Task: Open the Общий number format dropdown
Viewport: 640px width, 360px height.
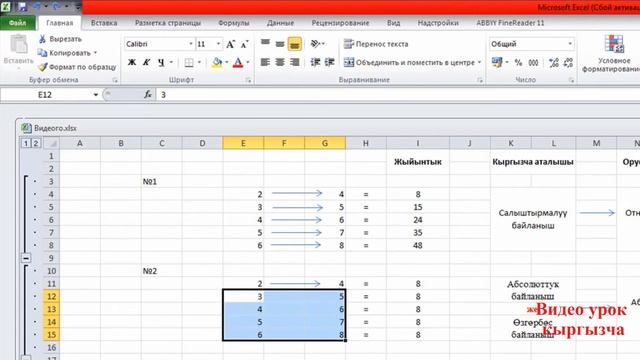Action: tap(570, 44)
